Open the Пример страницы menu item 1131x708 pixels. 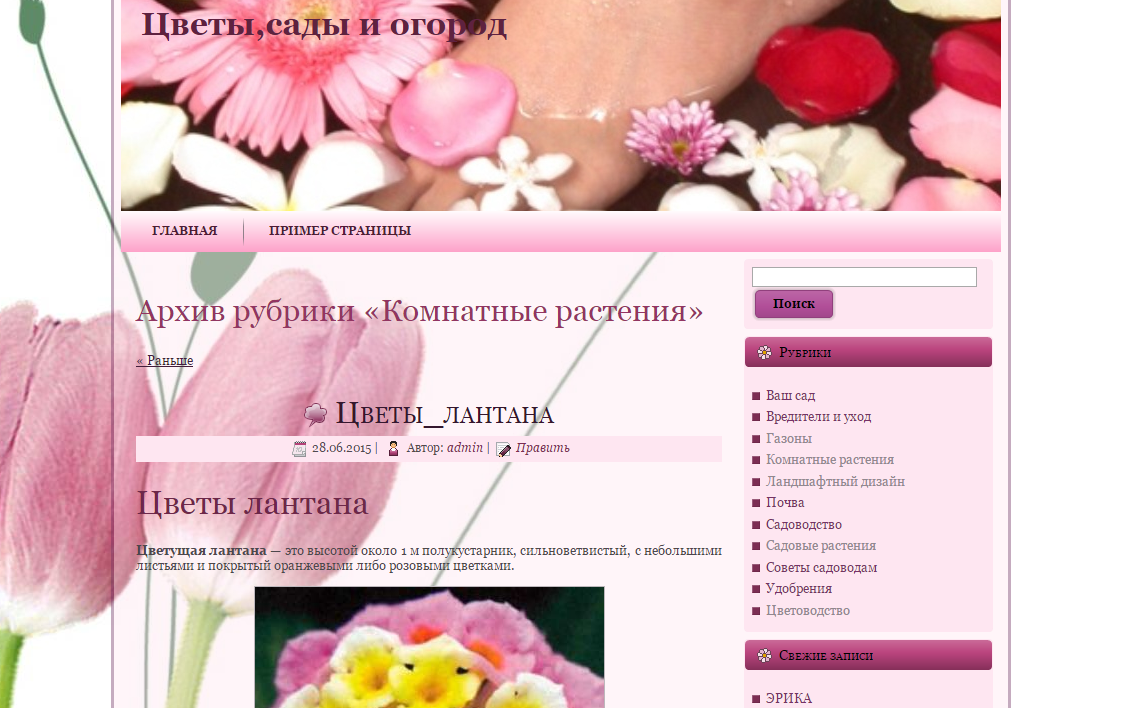(x=340, y=231)
